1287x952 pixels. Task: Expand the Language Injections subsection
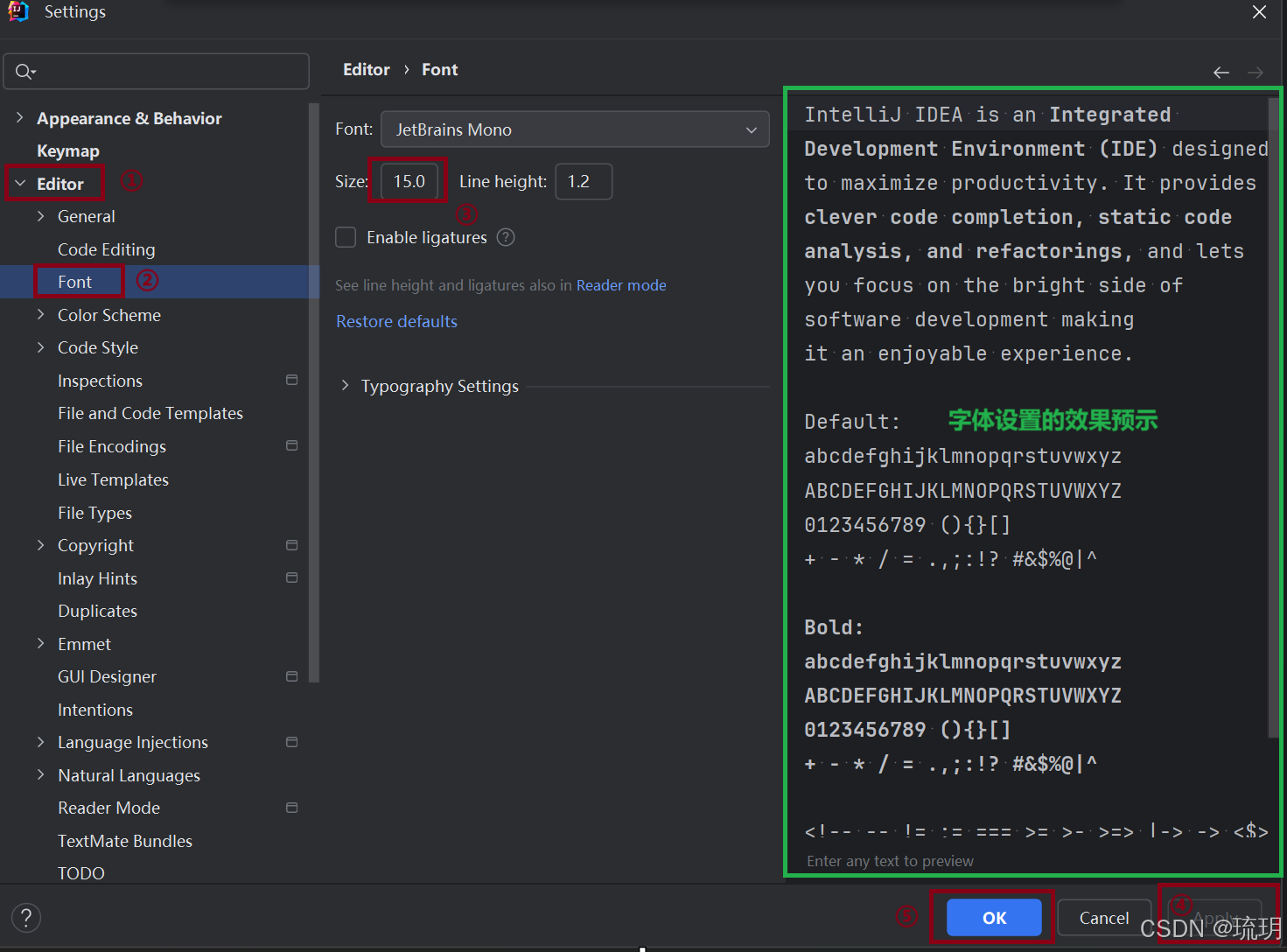pos(40,742)
